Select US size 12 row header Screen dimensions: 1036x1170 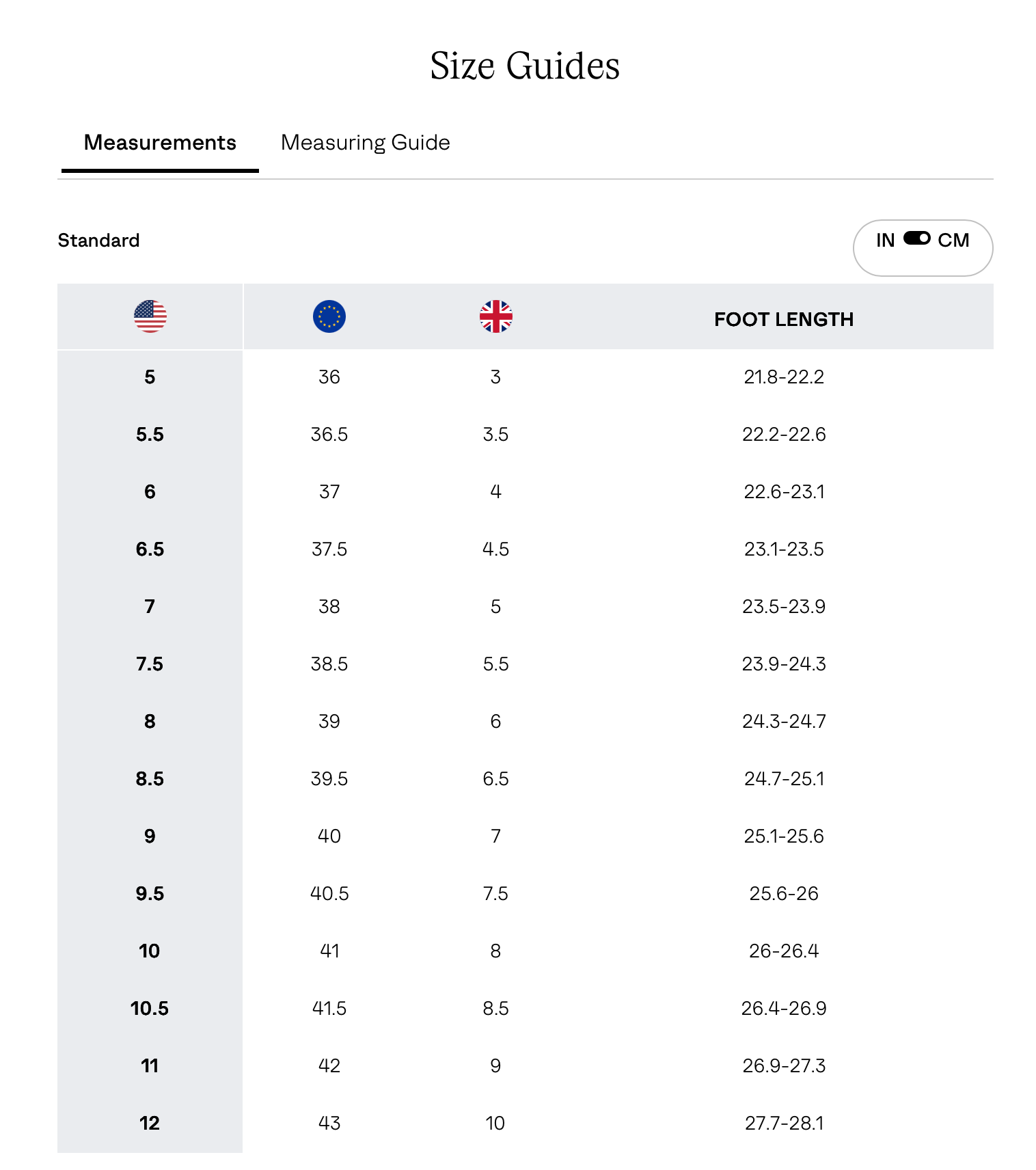[x=150, y=1124]
